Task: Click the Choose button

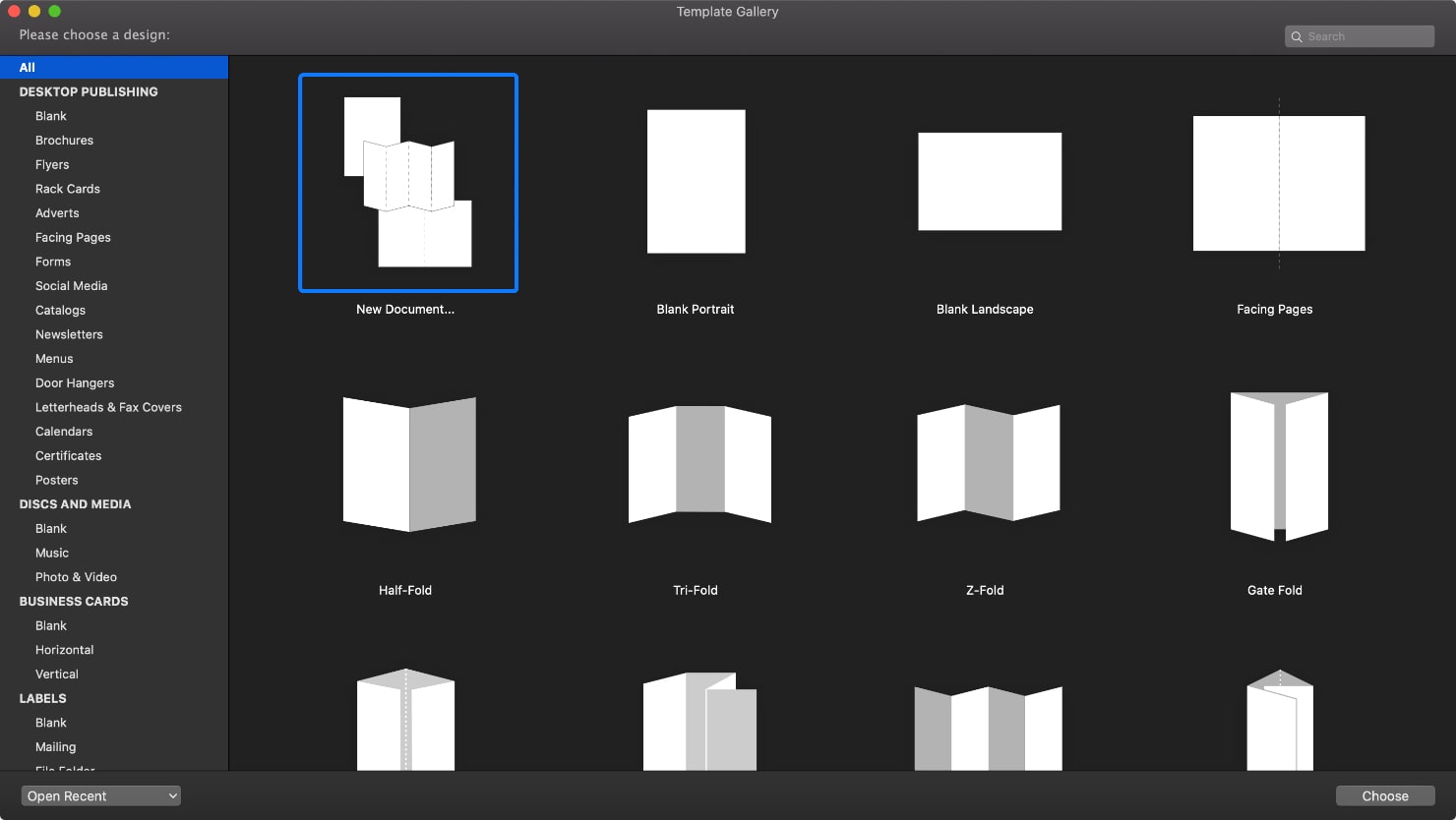Action: (x=1384, y=795)
